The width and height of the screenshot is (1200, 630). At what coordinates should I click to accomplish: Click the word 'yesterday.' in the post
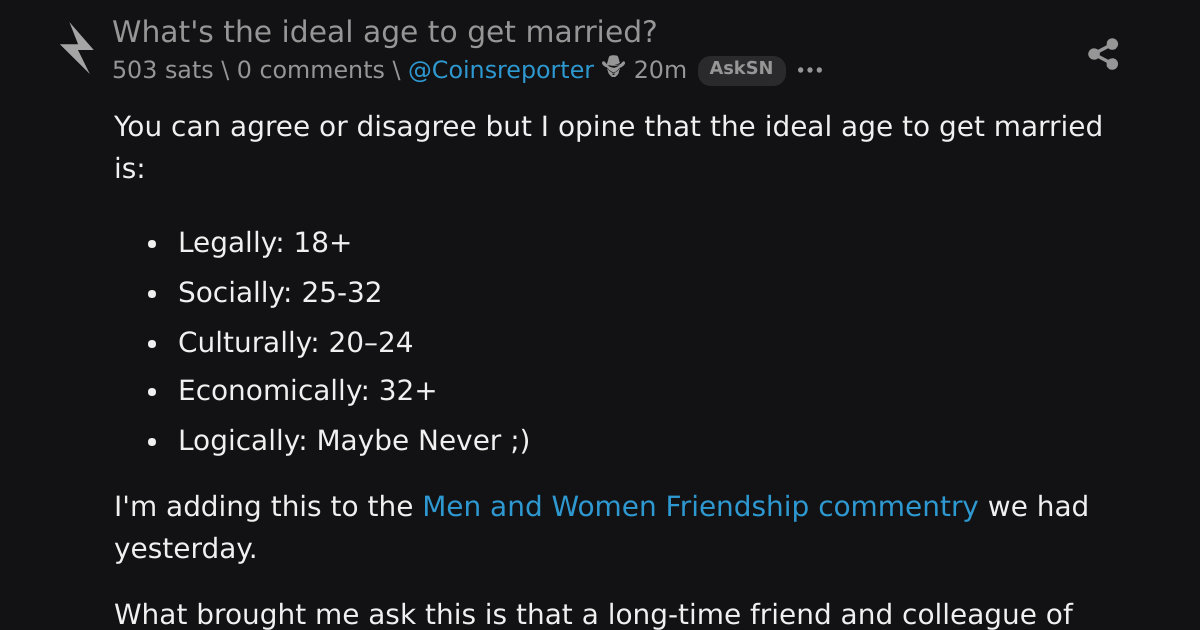pyautogui.click(x=186, y=549)
